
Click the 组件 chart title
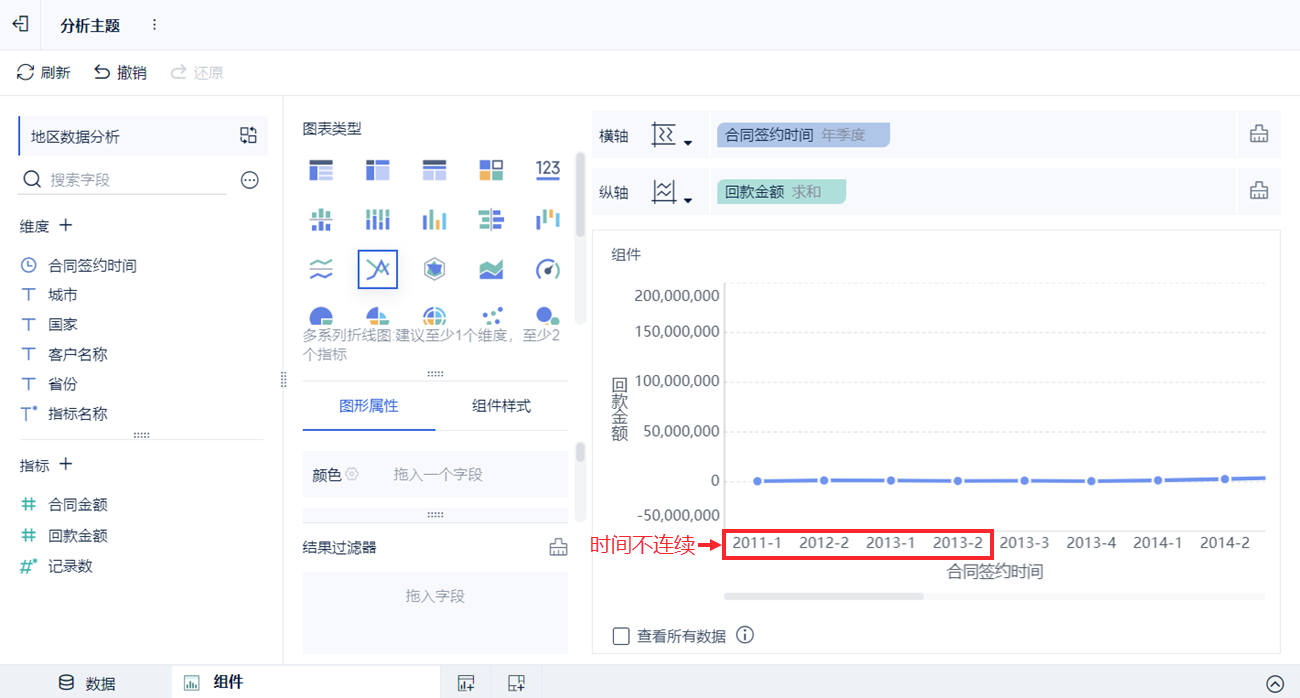[x=626, y=255]
